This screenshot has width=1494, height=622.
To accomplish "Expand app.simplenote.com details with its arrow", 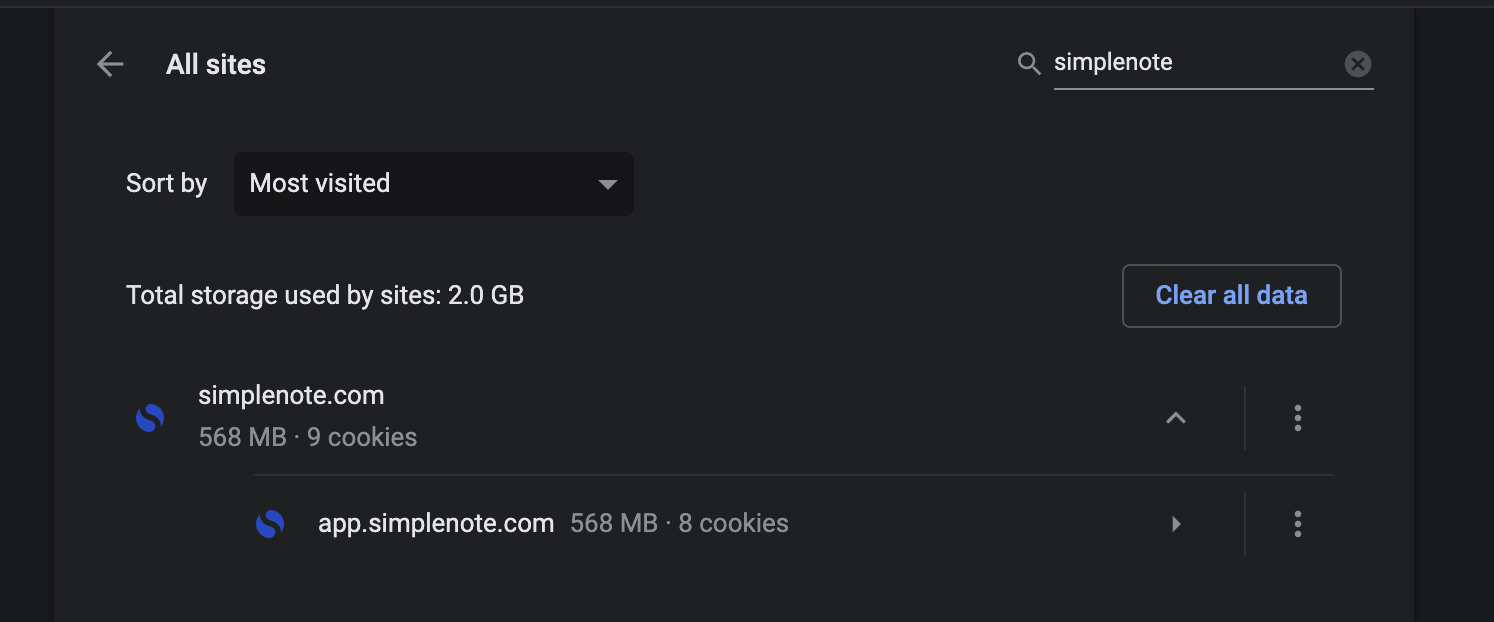I will coord(1176,523).
